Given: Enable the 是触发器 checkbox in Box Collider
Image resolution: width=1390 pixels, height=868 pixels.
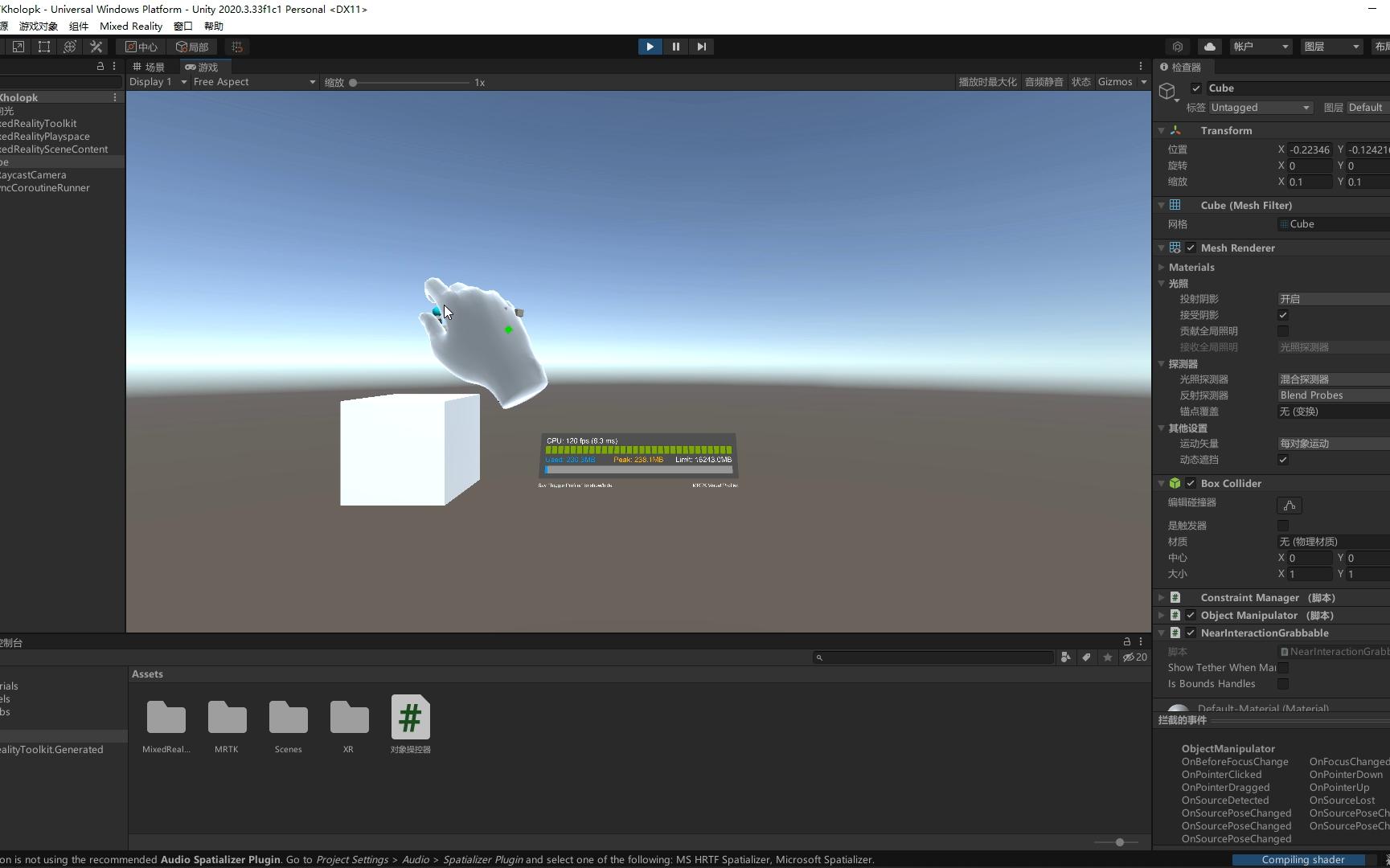Looking at the screenshot, I should (1282, 525).
